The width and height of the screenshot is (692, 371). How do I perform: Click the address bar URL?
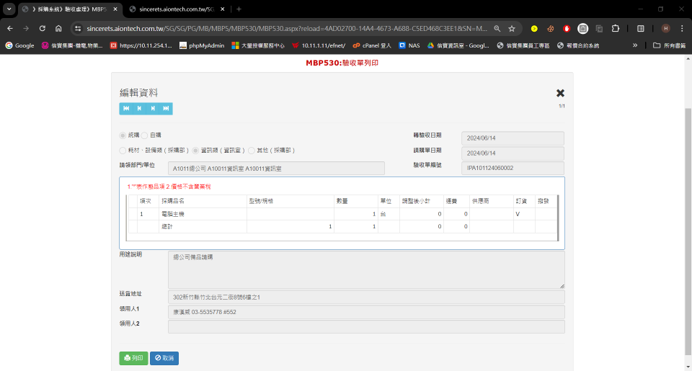pyautogui.click(x=287, y=28)
